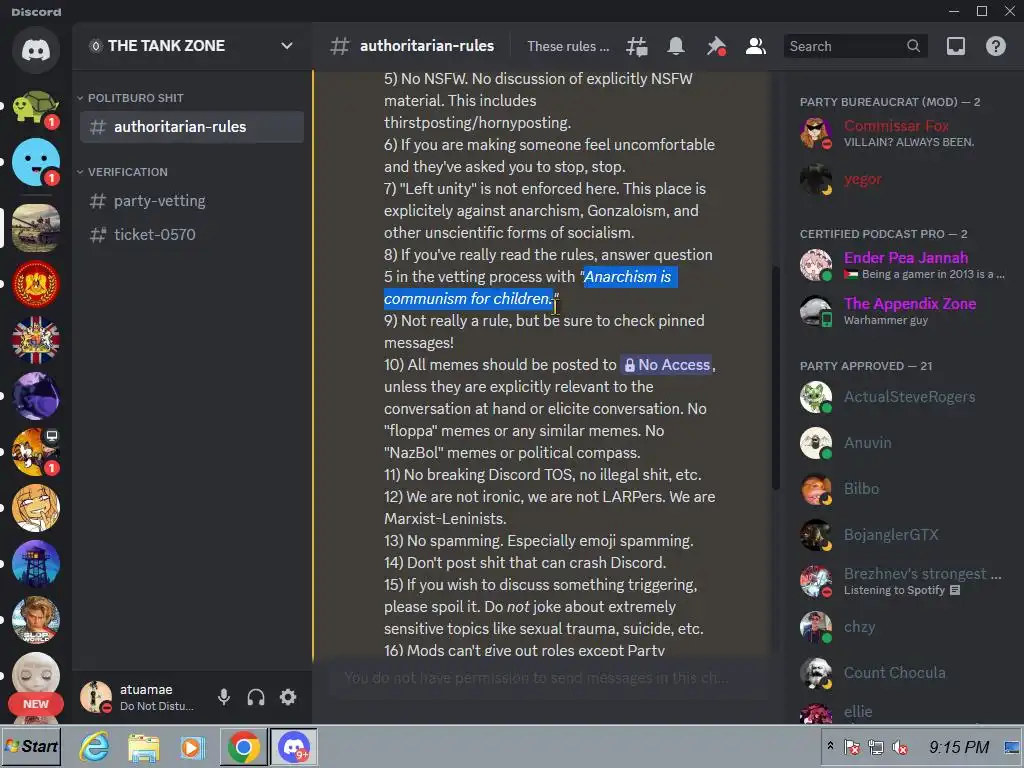
Task: Click the 9:15 PM system clock
Action: point(959,747)
